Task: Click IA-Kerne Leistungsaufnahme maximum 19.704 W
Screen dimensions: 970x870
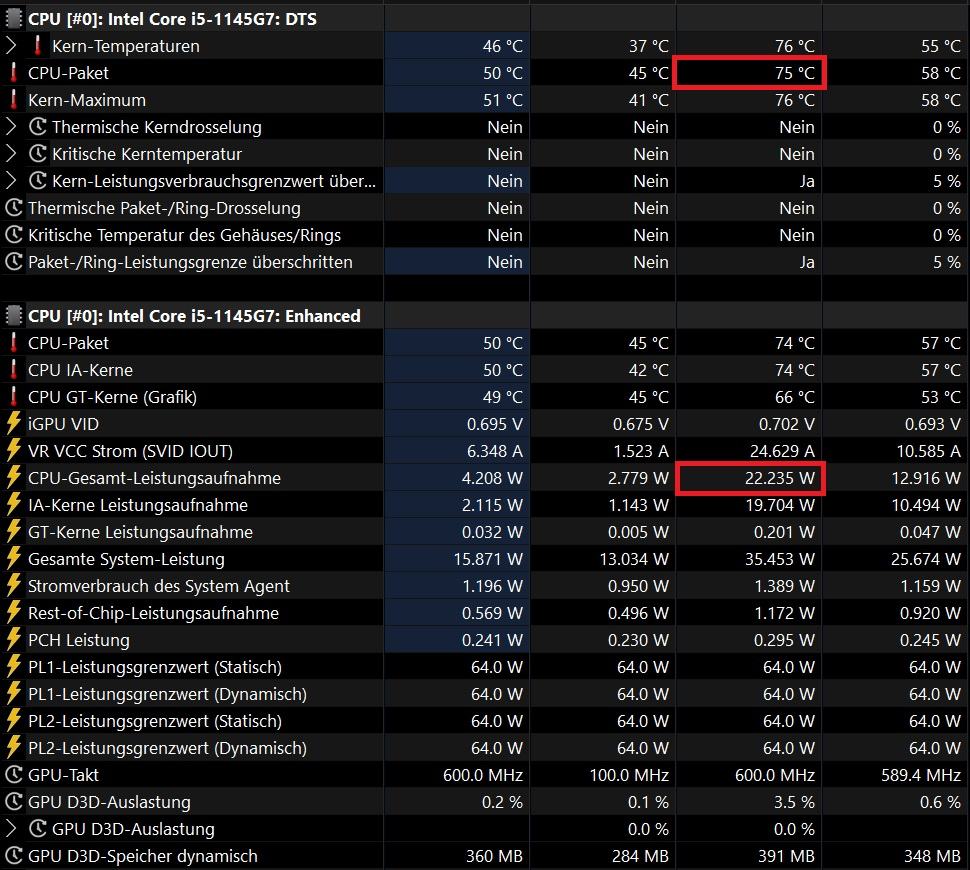Action: 780,506
